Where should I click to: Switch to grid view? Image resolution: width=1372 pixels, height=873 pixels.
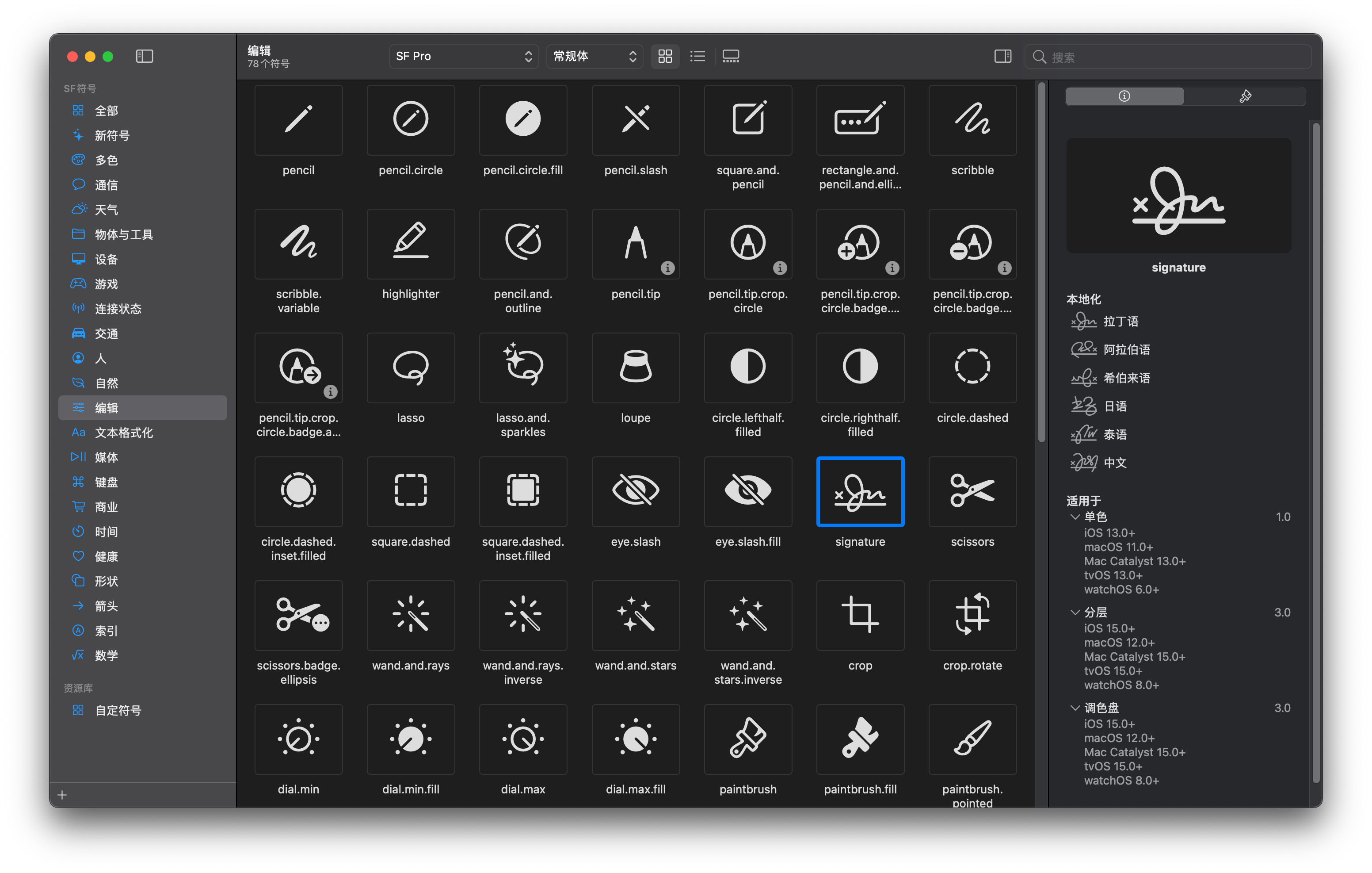coord(665,56)
